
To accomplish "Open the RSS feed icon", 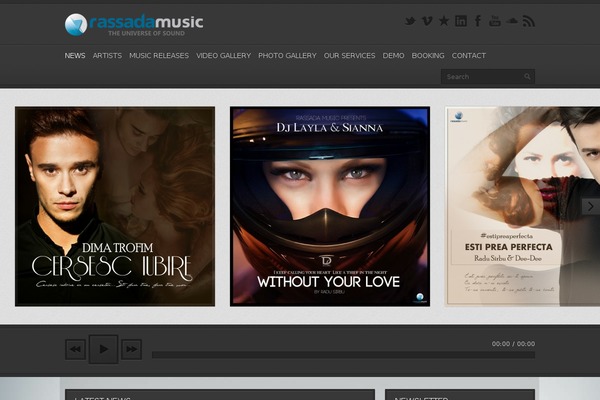I will (x=529, y=21).
